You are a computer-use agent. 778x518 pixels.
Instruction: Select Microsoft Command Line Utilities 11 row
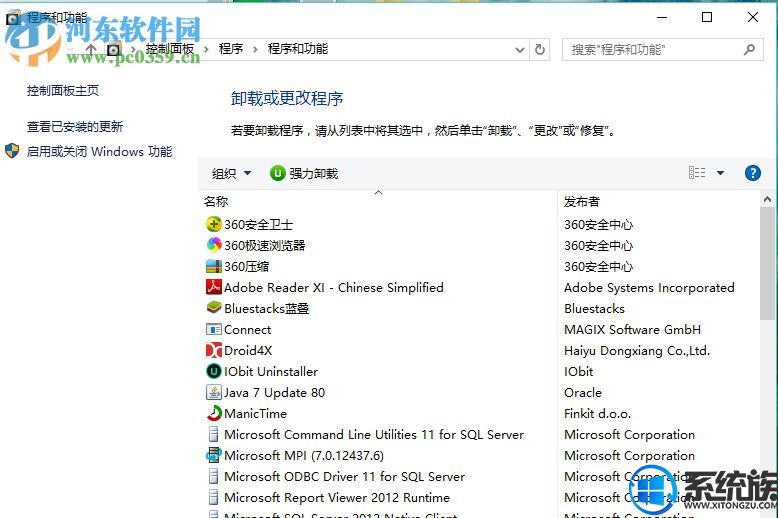pyautogui.click(x=374, y=435)
